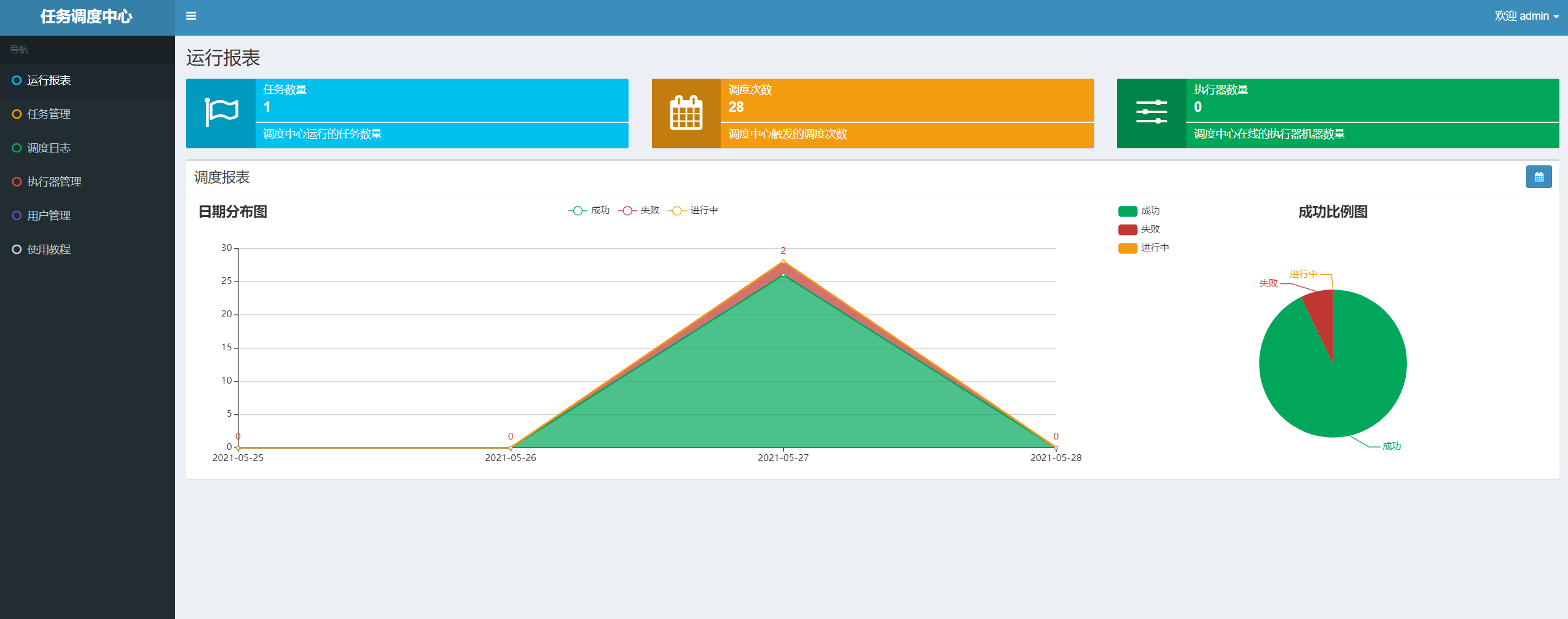1568x619 pixels.
Task: Click the 2021-05-27 peak data point
Action: 783,262
